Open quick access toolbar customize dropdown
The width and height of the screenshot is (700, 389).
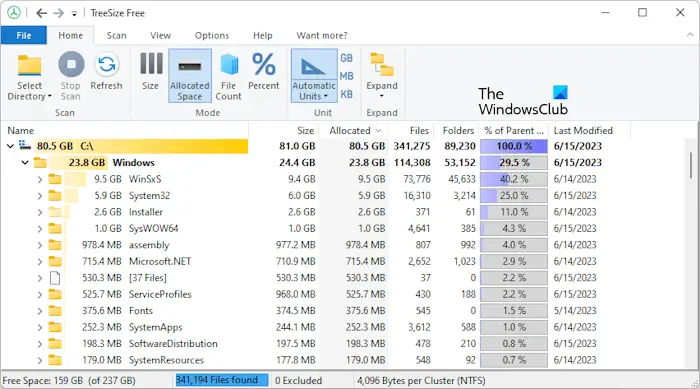74,14
